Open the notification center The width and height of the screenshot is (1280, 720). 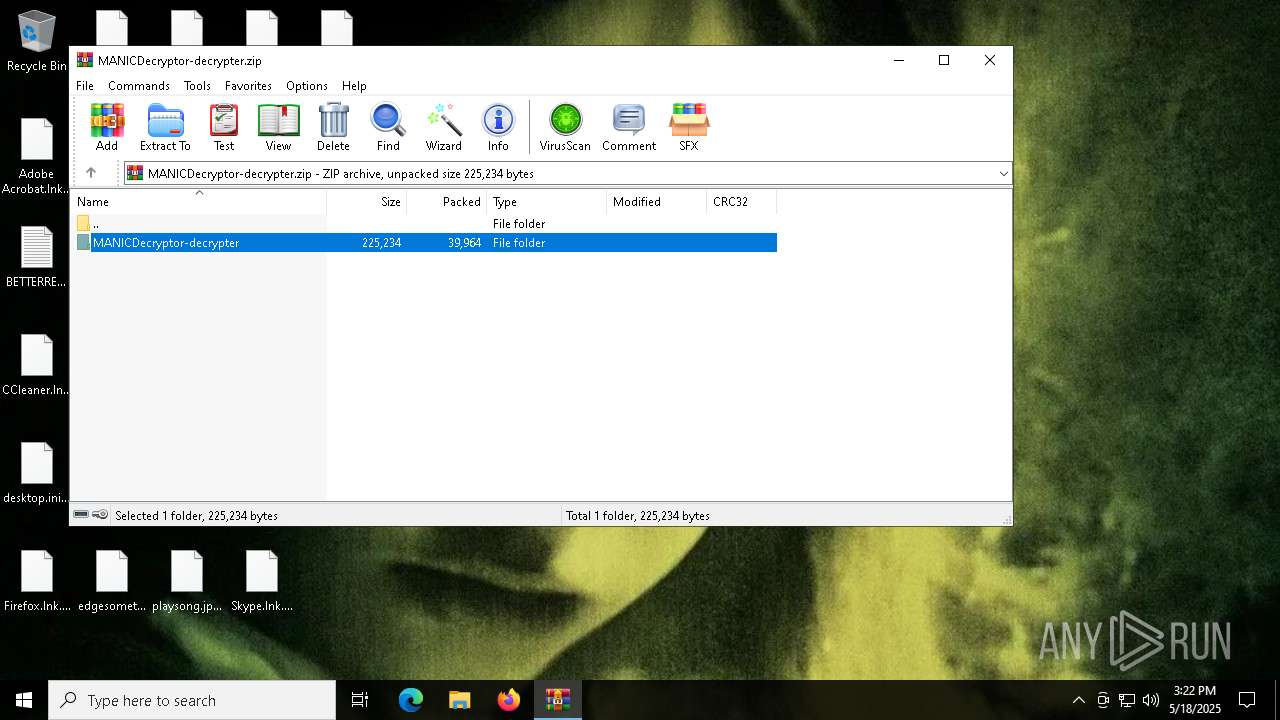(x=1247, y=700)
